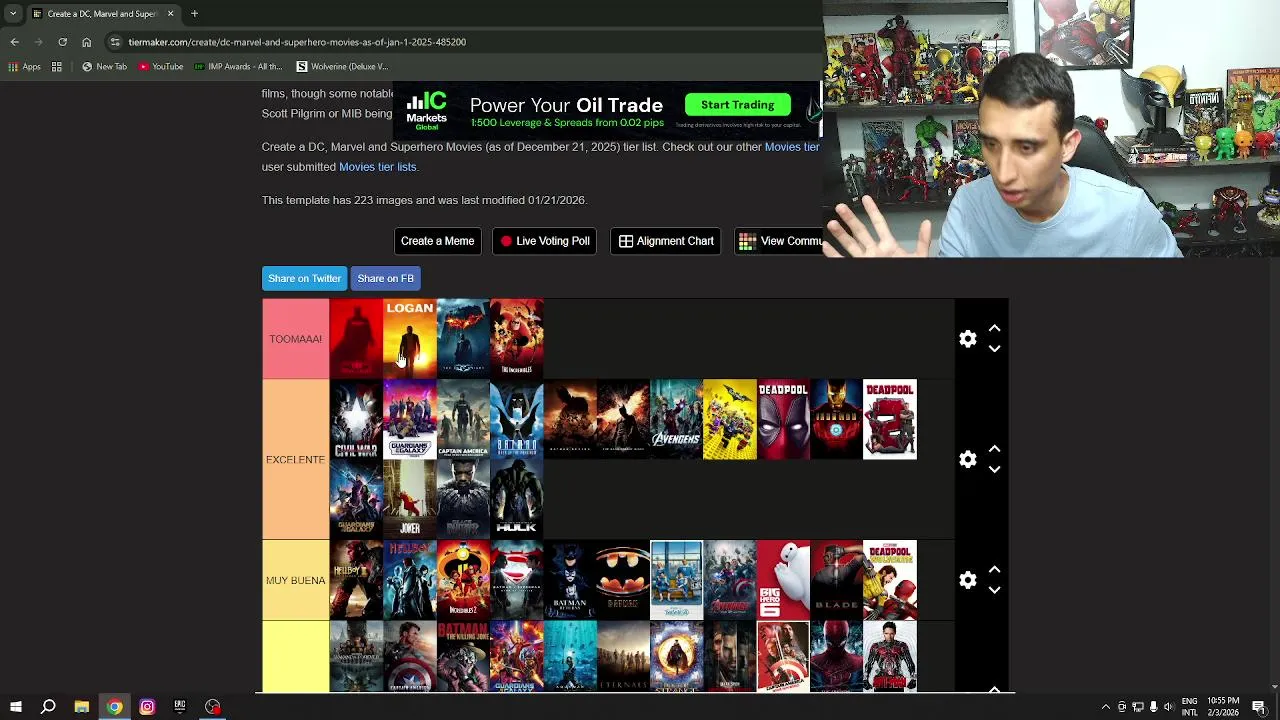Select Joker poster in EXCELENTE tier

410,499
